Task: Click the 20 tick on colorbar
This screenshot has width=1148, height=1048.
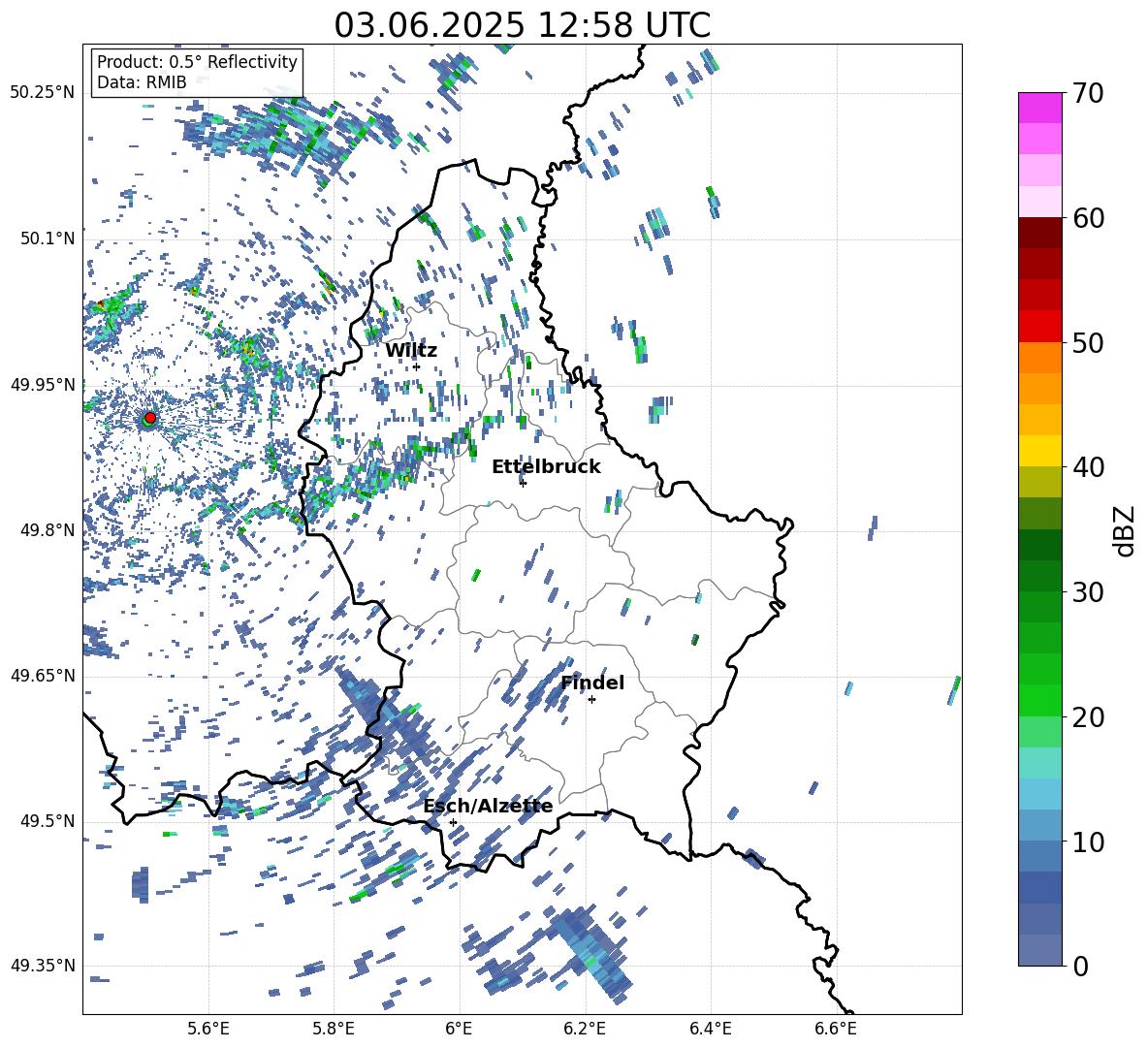Action: point(1088,716)
